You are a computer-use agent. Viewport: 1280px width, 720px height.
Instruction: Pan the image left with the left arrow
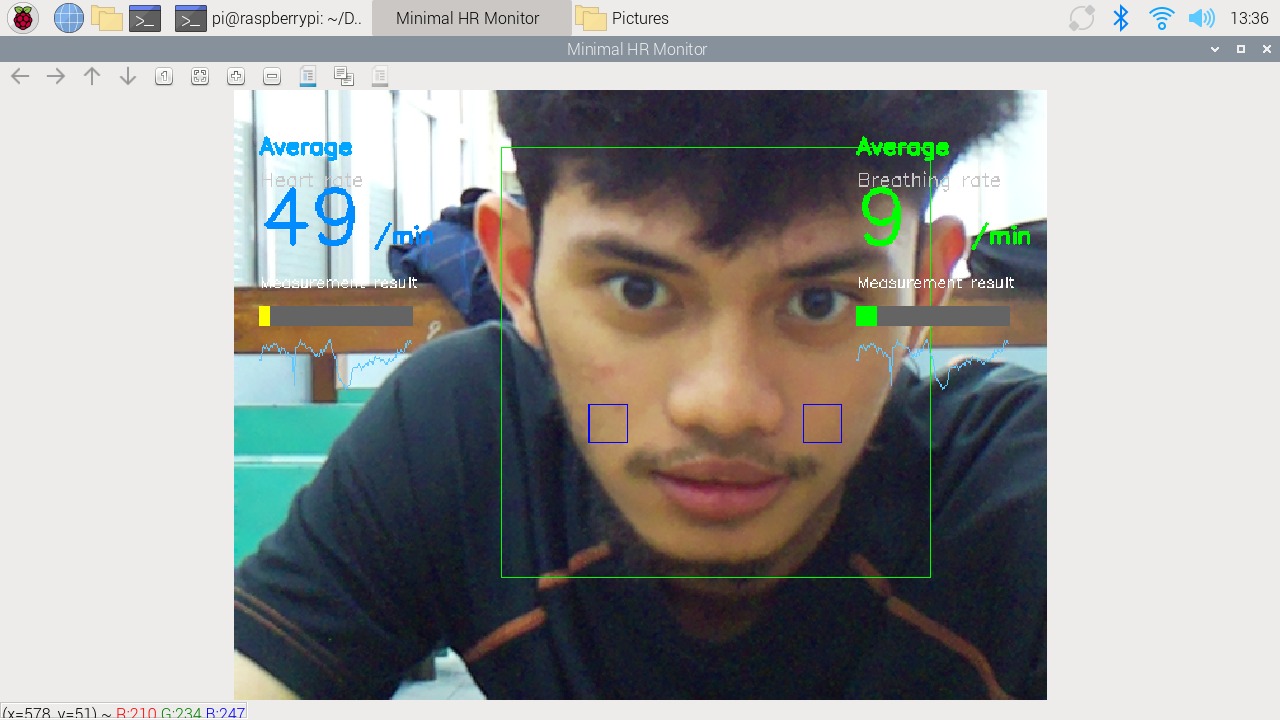[20, 76]
